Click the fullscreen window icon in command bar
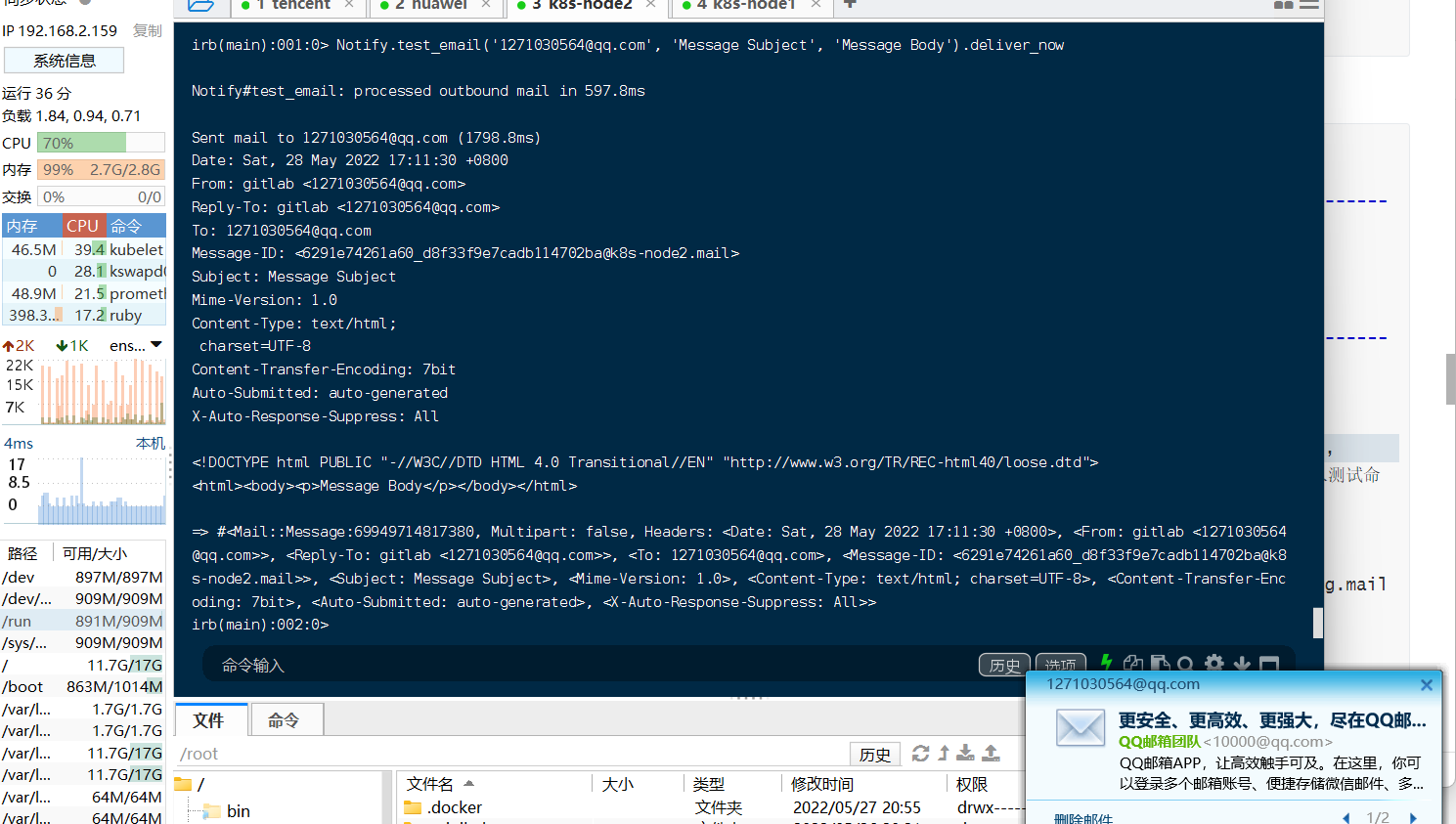1456x824 pixels. tap(1269, 664)
